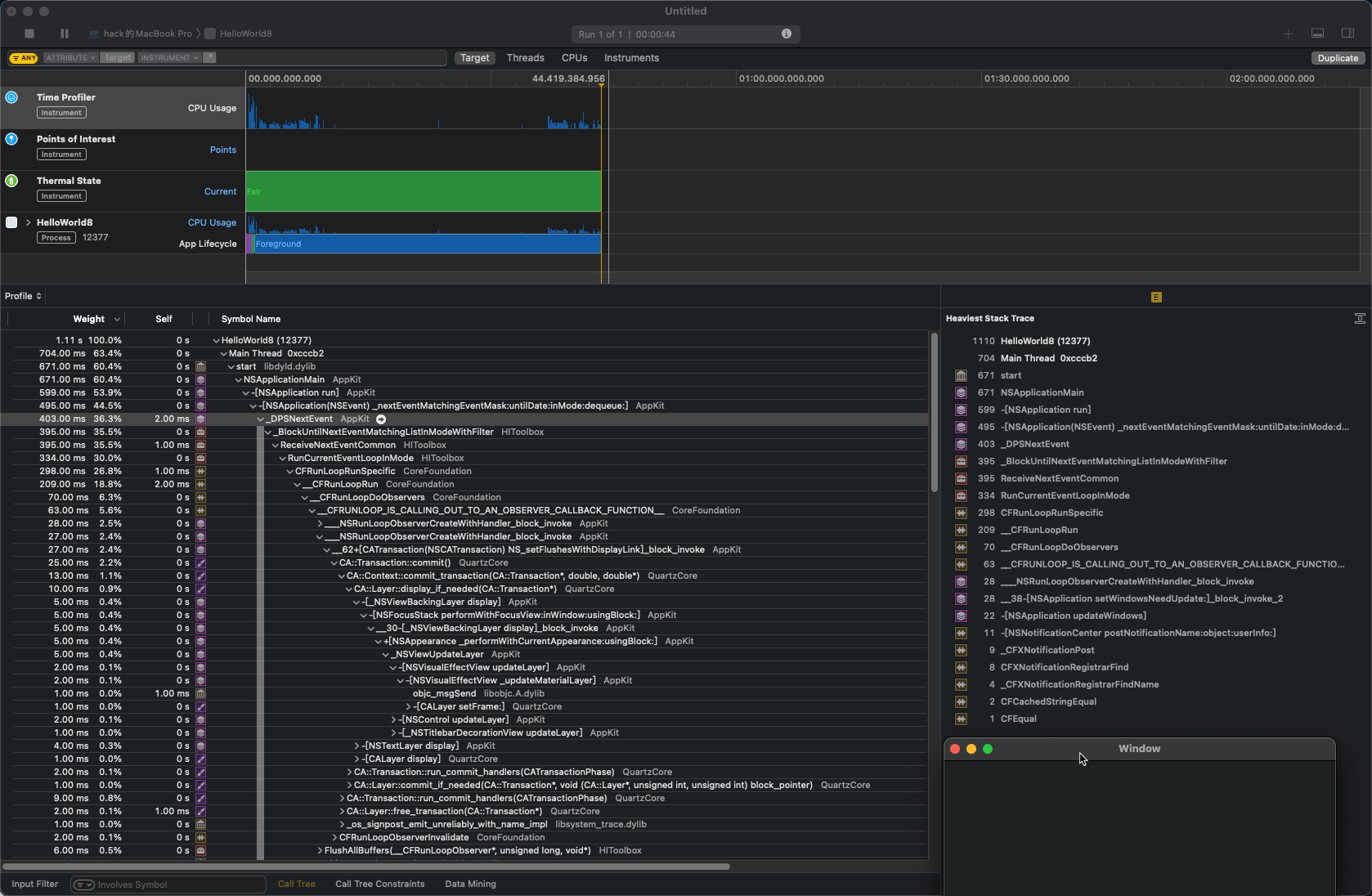
Task: Collapse the __CFRunLoopRun row
Action: tap(298, 485)
